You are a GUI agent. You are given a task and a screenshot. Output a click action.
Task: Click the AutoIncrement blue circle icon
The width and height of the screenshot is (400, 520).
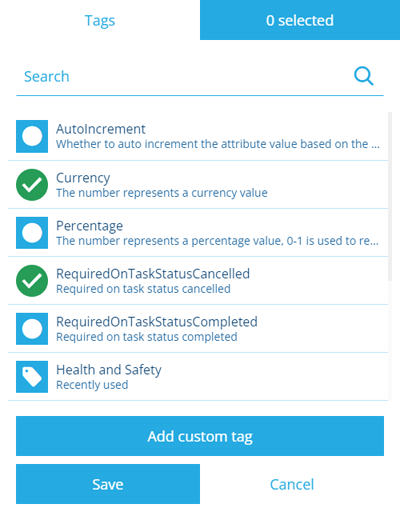point(32,136)
